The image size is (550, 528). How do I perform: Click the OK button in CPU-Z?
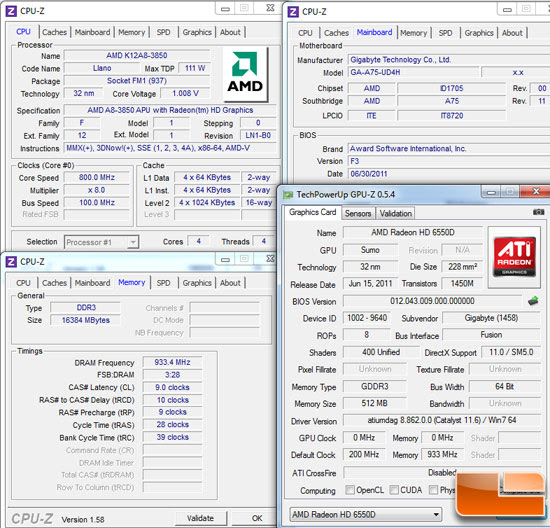point(257,518)
